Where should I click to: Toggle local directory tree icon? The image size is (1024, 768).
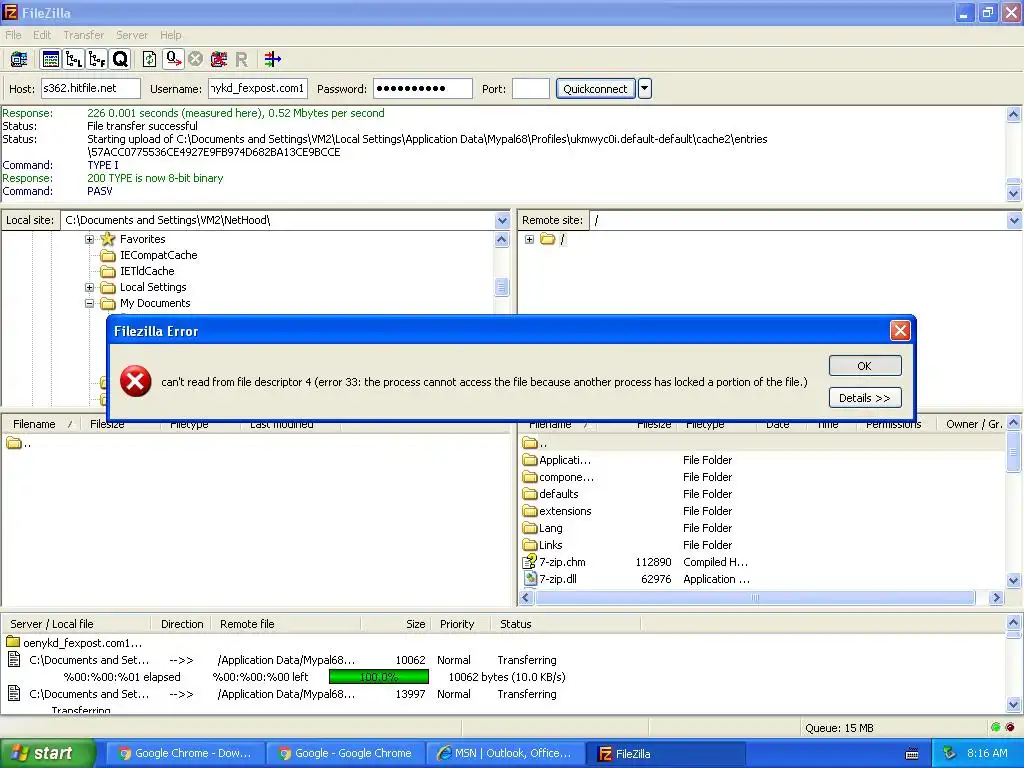[74, 59]
